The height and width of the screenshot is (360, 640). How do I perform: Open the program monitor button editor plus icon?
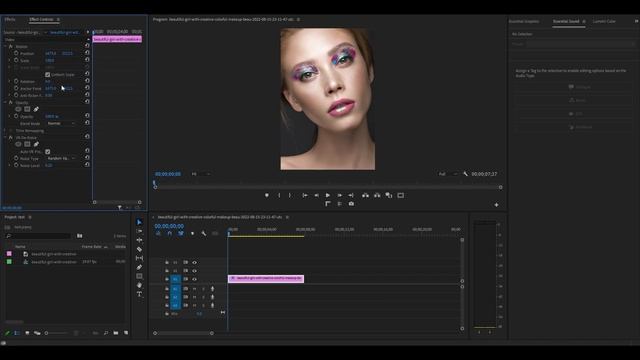coord(496,205)
